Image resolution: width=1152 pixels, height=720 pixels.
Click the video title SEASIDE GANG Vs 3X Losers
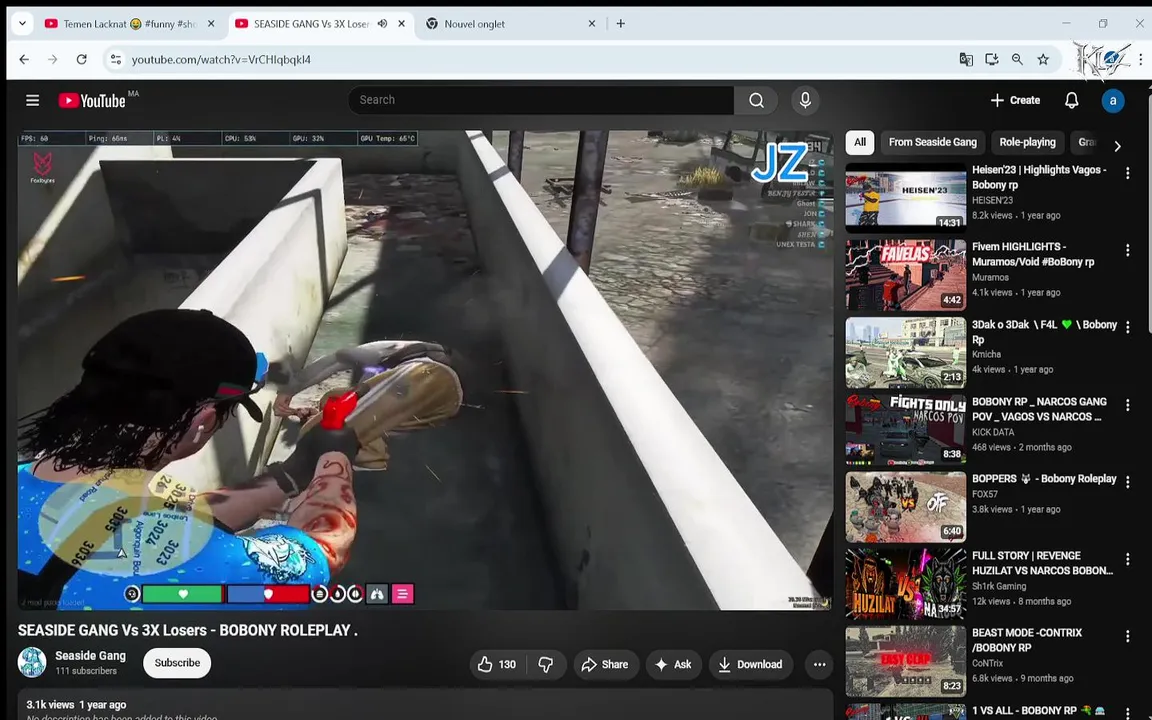pyautogui.click(x=187, y=630)
